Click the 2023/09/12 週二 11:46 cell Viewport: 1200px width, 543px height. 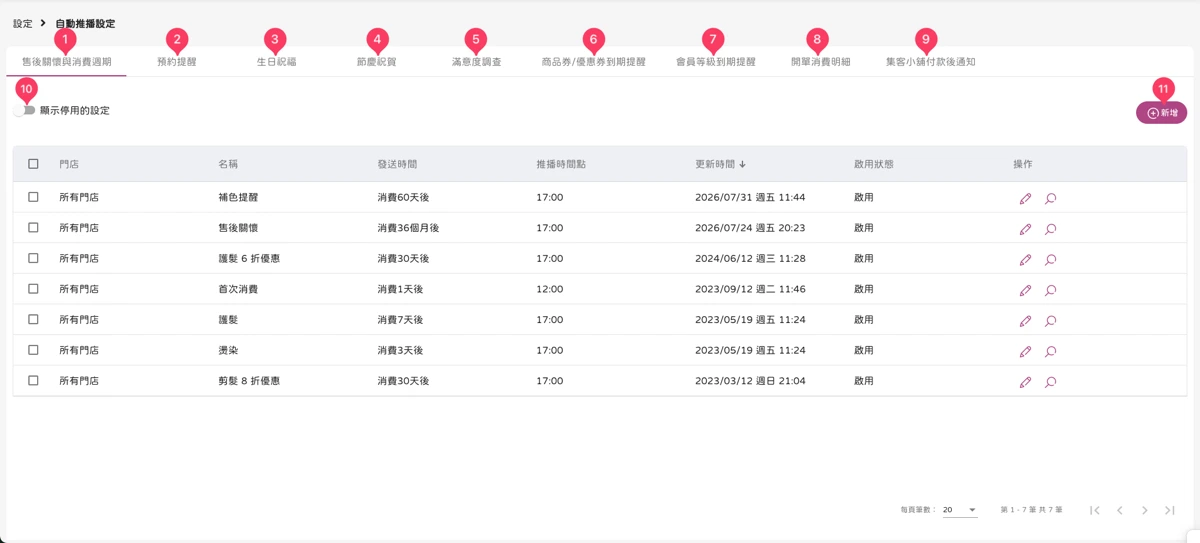(750, 289)
